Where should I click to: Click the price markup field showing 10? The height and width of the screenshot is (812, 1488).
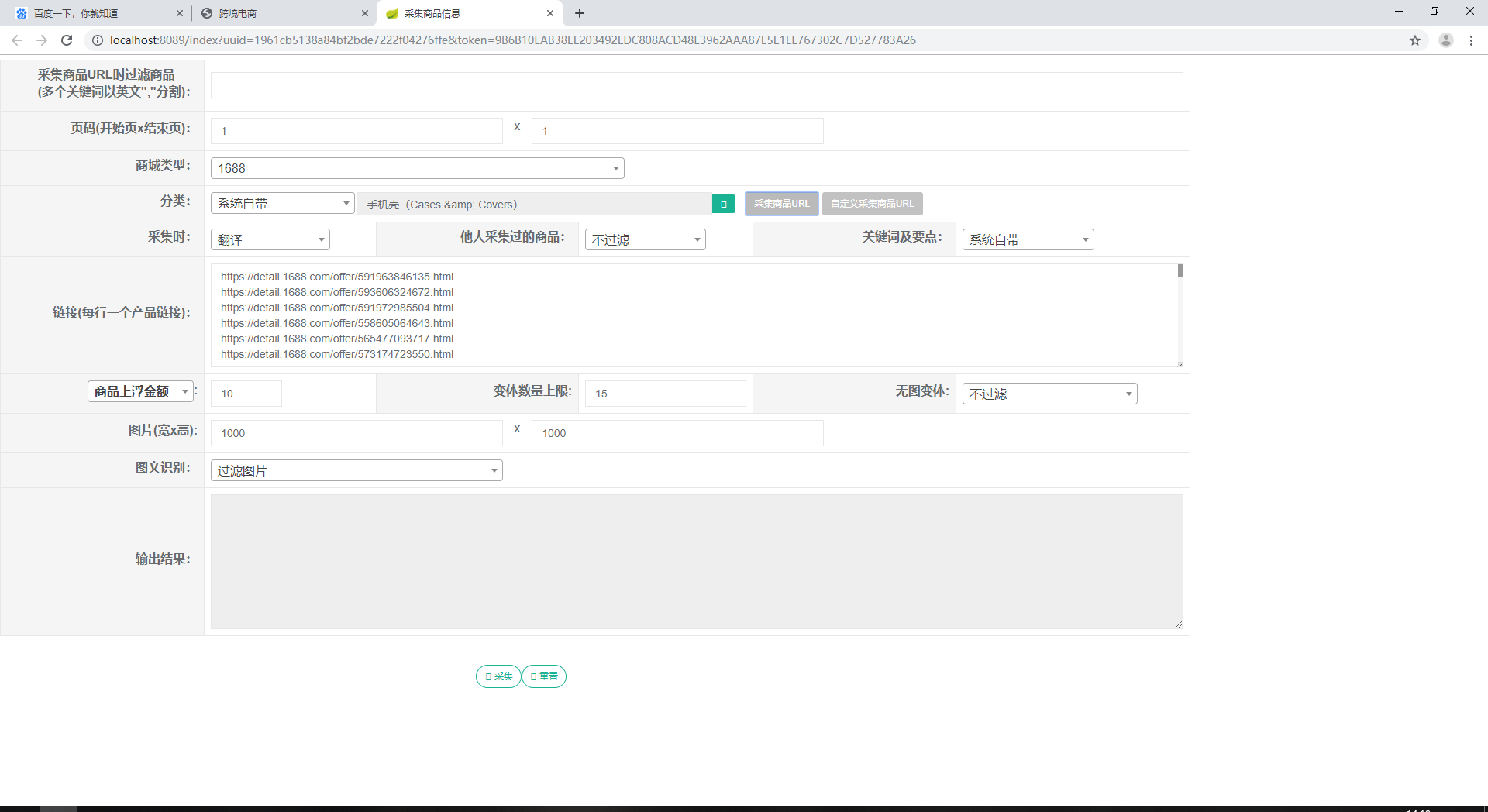tap(246, 394)
